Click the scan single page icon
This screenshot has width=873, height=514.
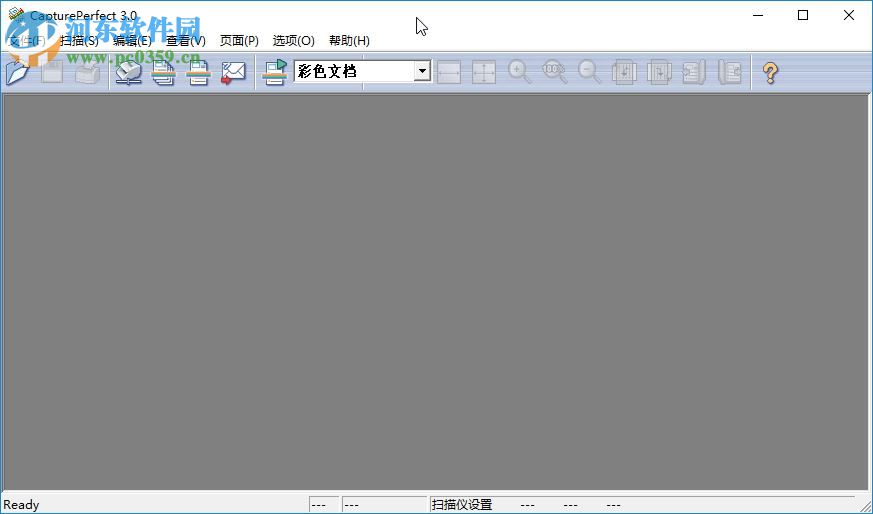point(199,72)
